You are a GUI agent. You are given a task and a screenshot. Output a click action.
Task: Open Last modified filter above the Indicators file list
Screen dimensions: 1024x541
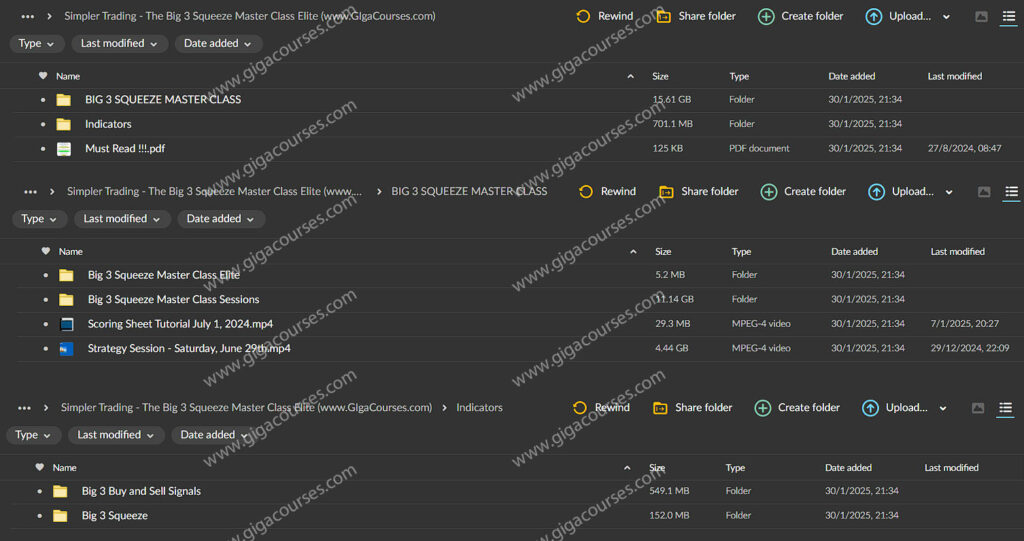click(x=115, y=435)
